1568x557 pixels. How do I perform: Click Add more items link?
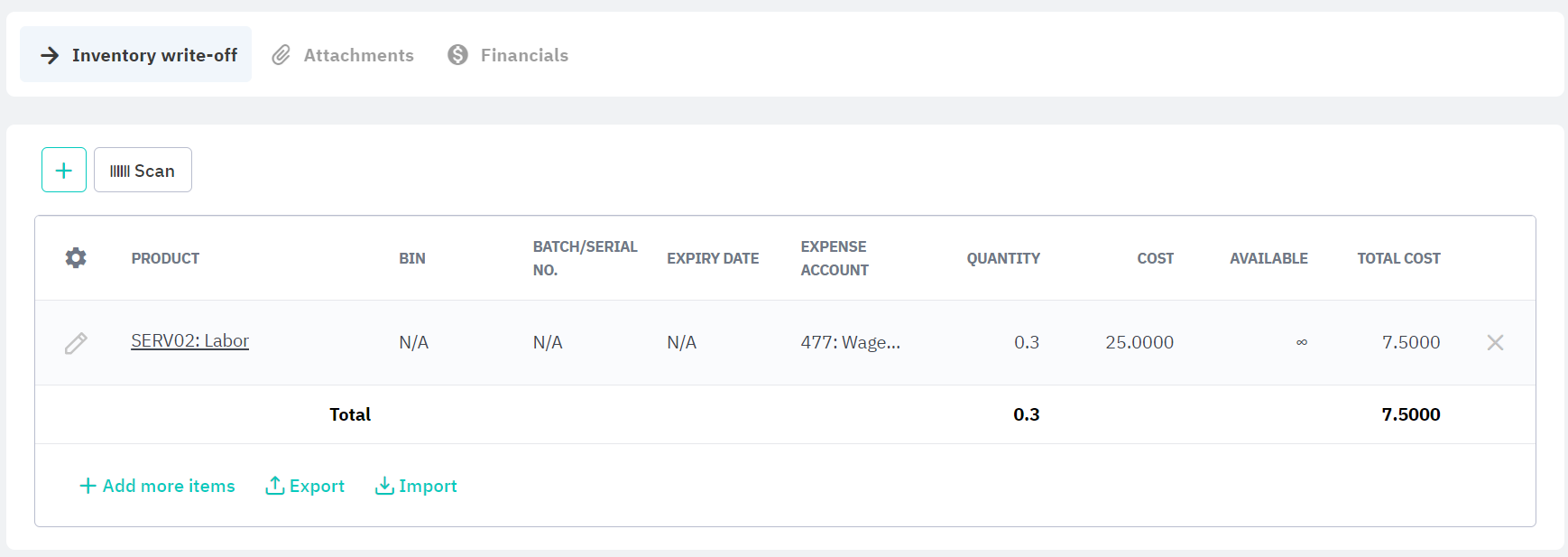point(157,486)
